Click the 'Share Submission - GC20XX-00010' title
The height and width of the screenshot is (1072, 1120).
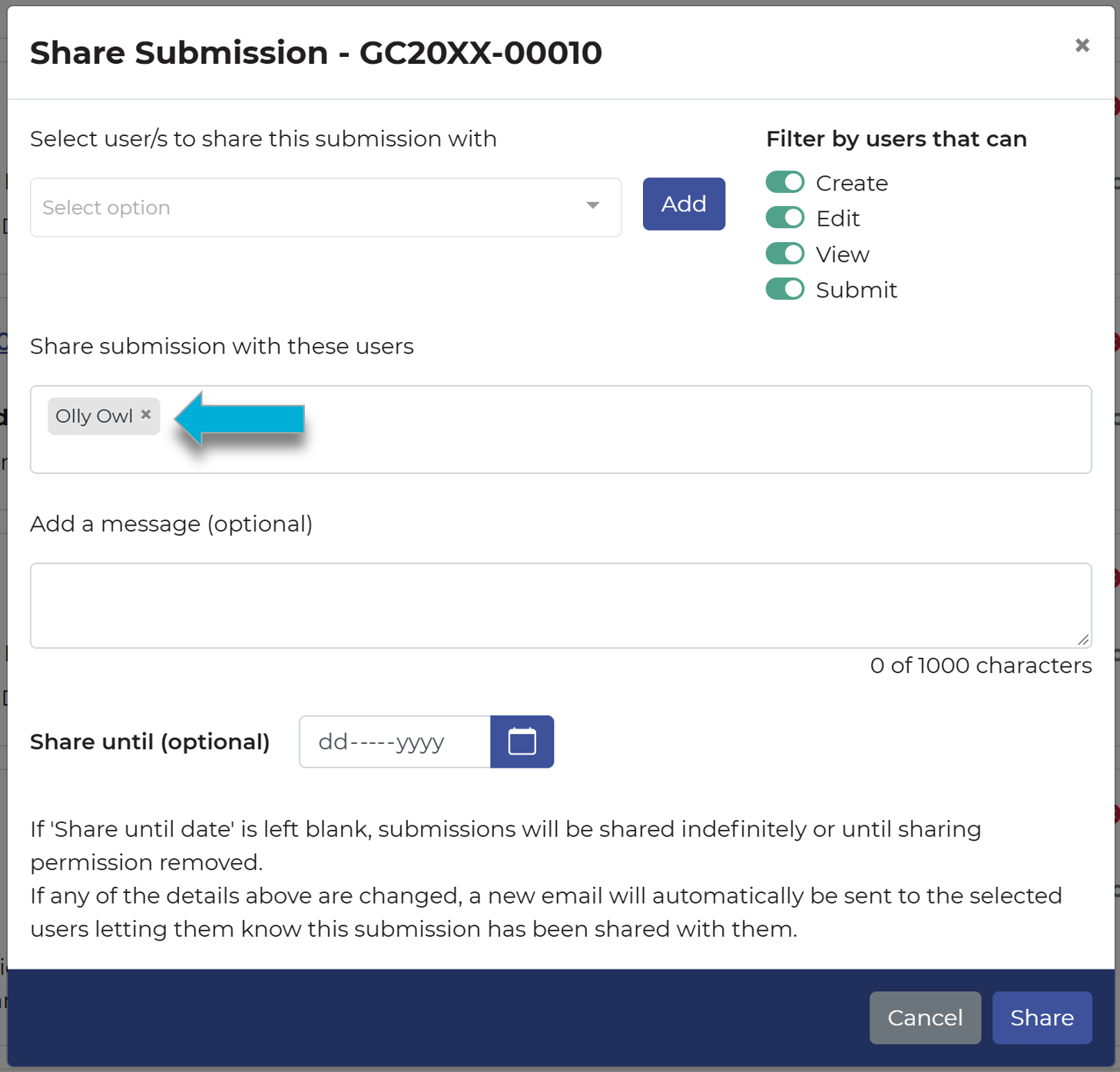(316, 53)
